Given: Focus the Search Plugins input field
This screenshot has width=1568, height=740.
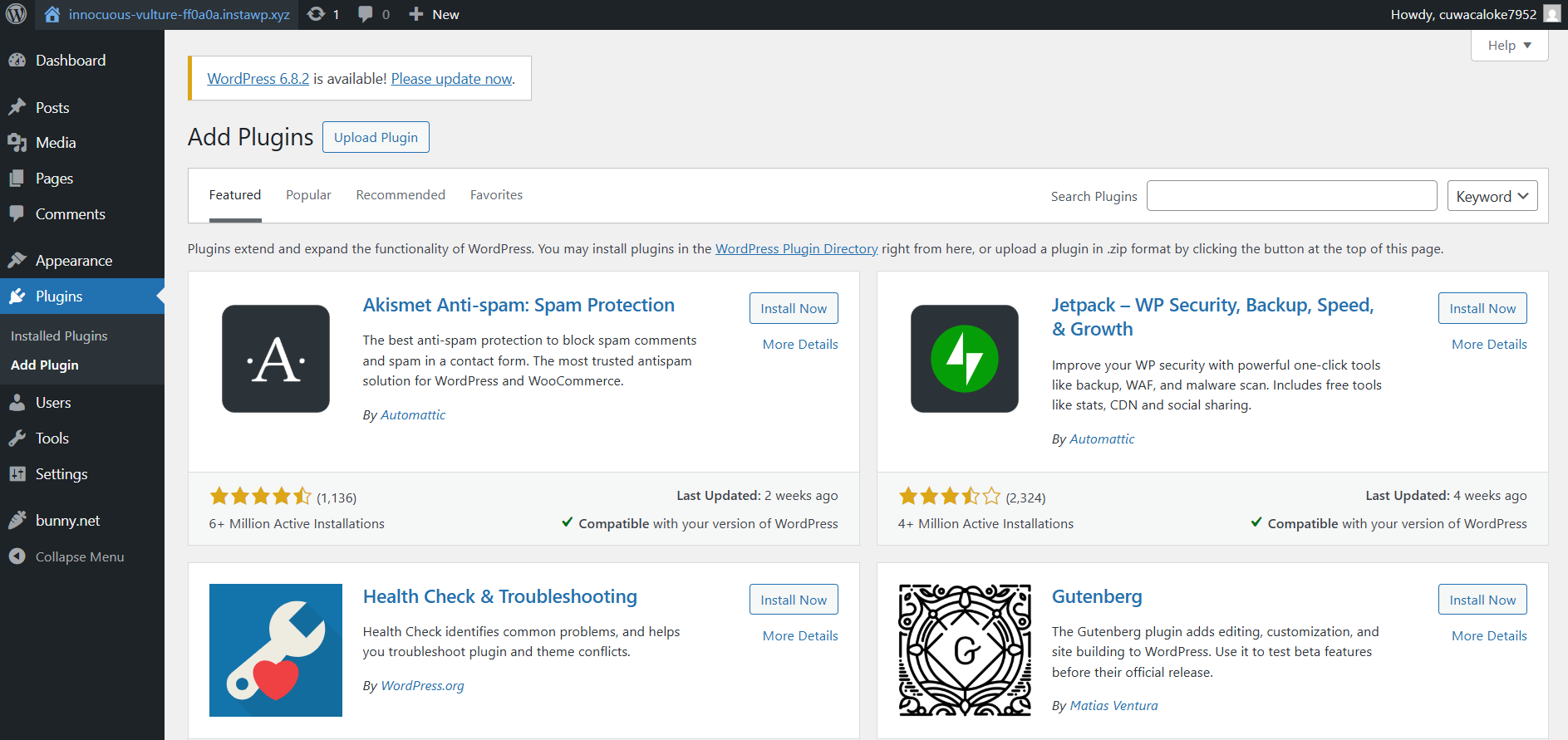Looking at the screenshot, I should click(1291, 196).
